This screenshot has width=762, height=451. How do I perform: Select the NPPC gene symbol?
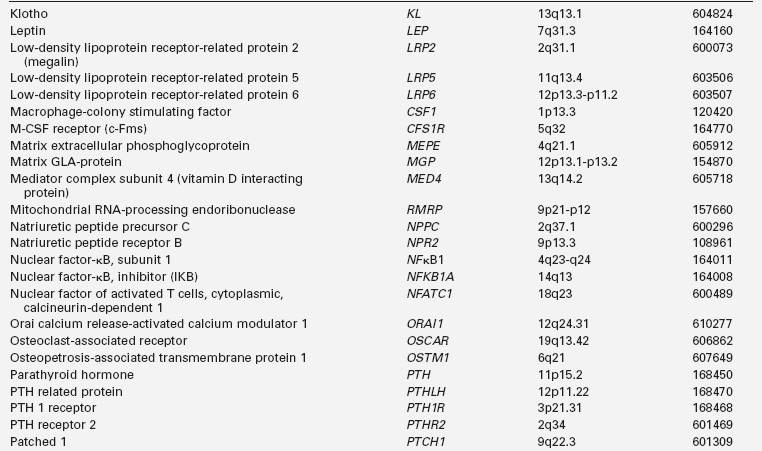point(420,226)
